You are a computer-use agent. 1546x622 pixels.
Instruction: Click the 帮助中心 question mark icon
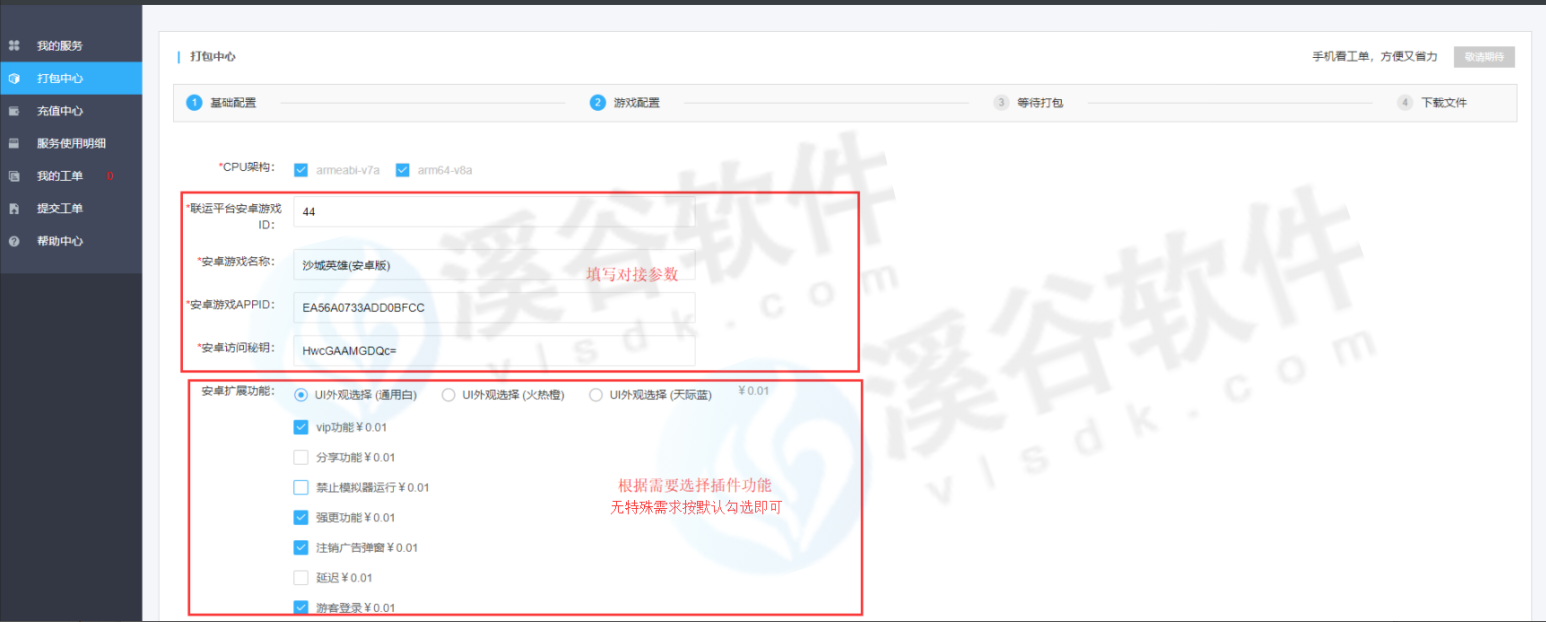click(14, 241)
